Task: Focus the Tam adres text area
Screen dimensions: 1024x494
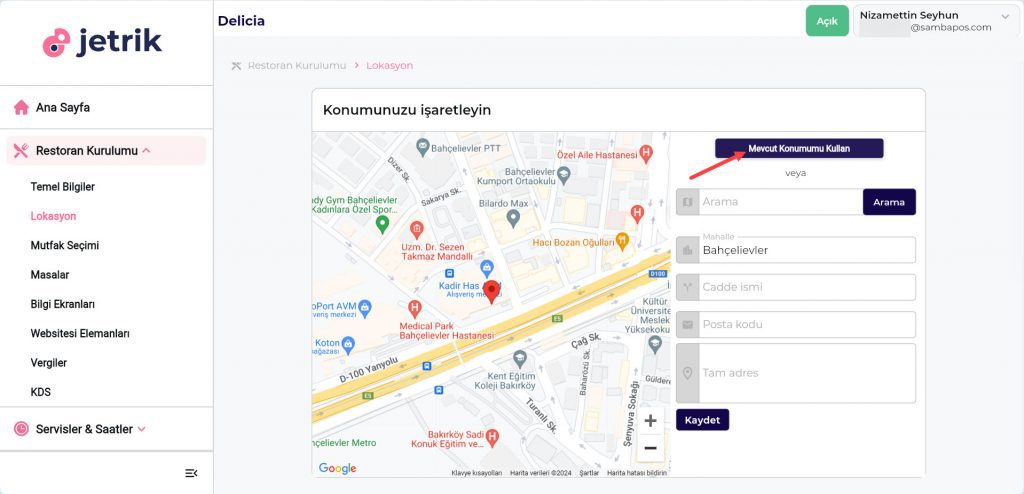Action: tap(806, 373)
